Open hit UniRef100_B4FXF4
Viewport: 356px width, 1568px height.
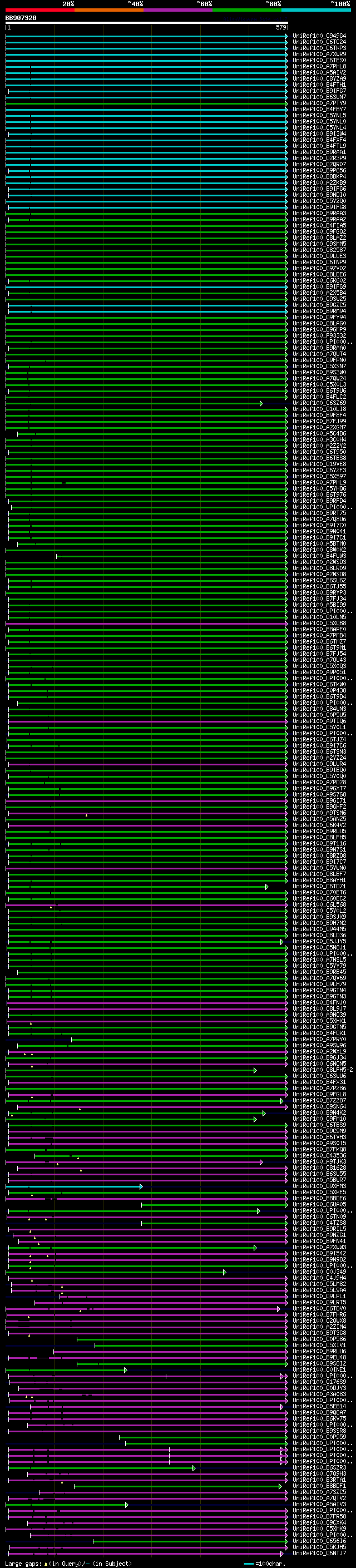(x=319, y=140)
